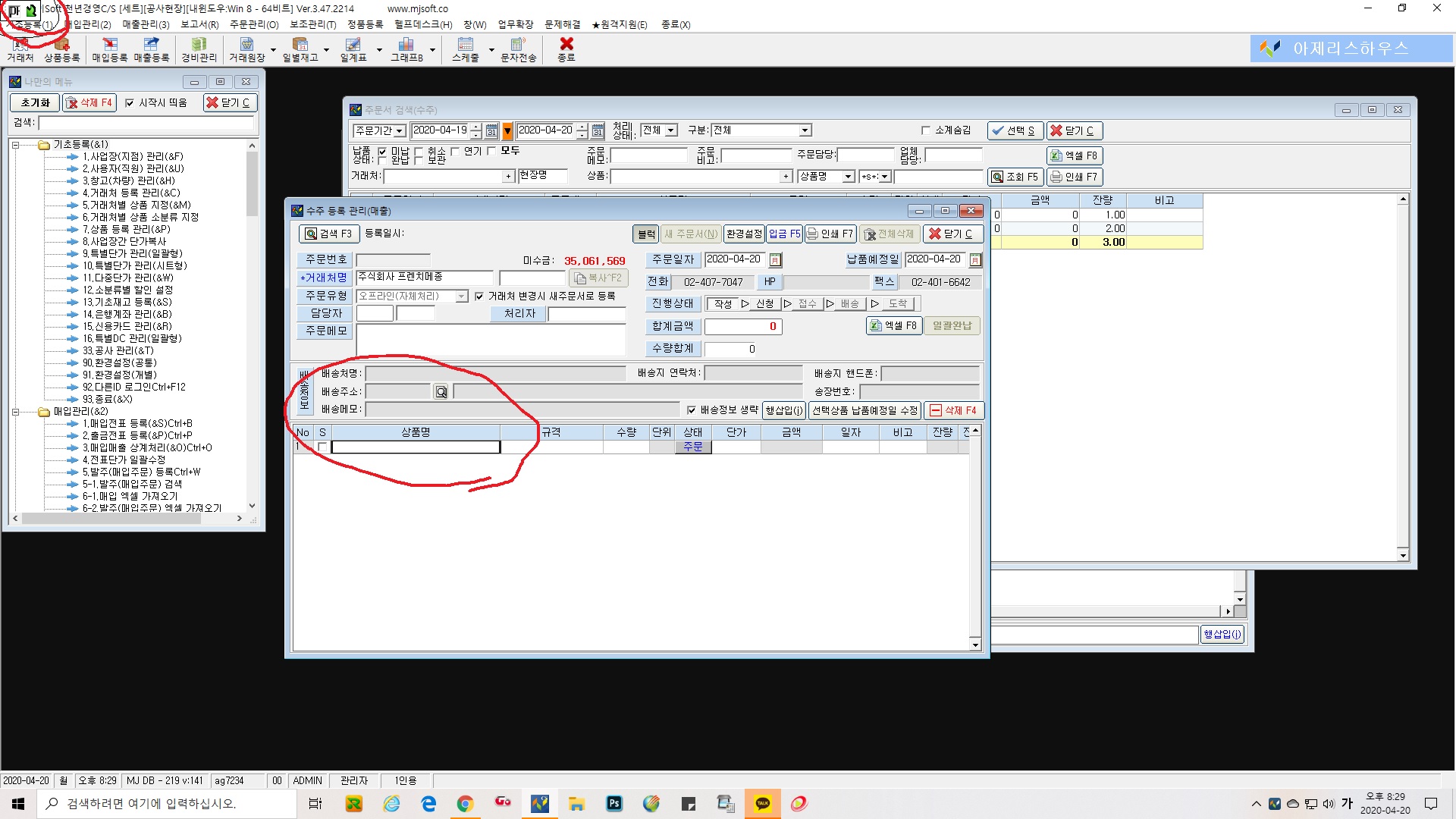
Task: Click the 입금 F5 button
Action: pos(784,234)
